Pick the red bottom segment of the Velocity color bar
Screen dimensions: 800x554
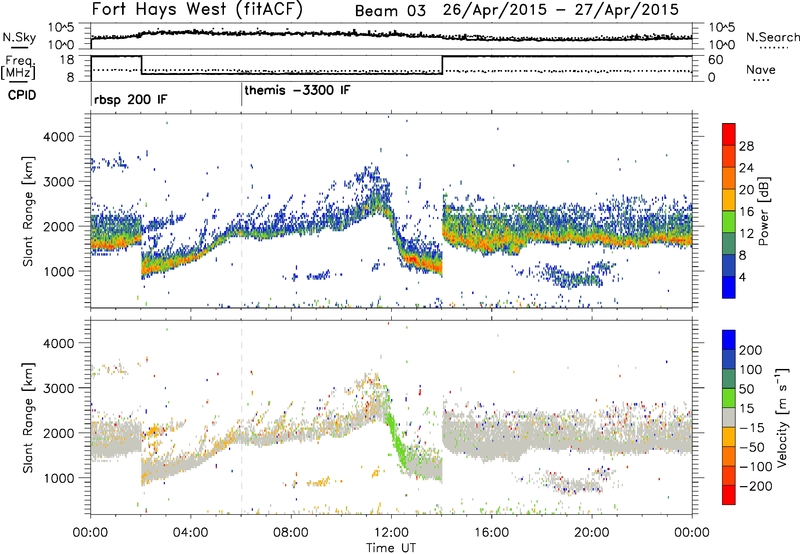coord(729,495)
